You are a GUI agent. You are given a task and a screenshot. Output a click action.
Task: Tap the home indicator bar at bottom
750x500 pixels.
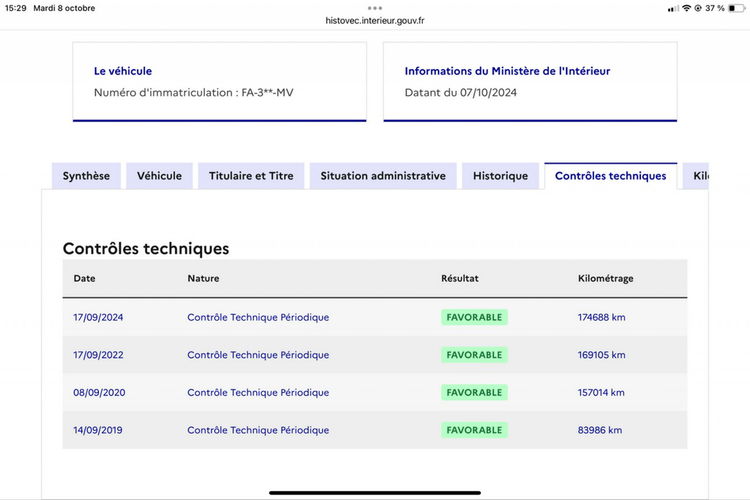[x=375, y=492]
